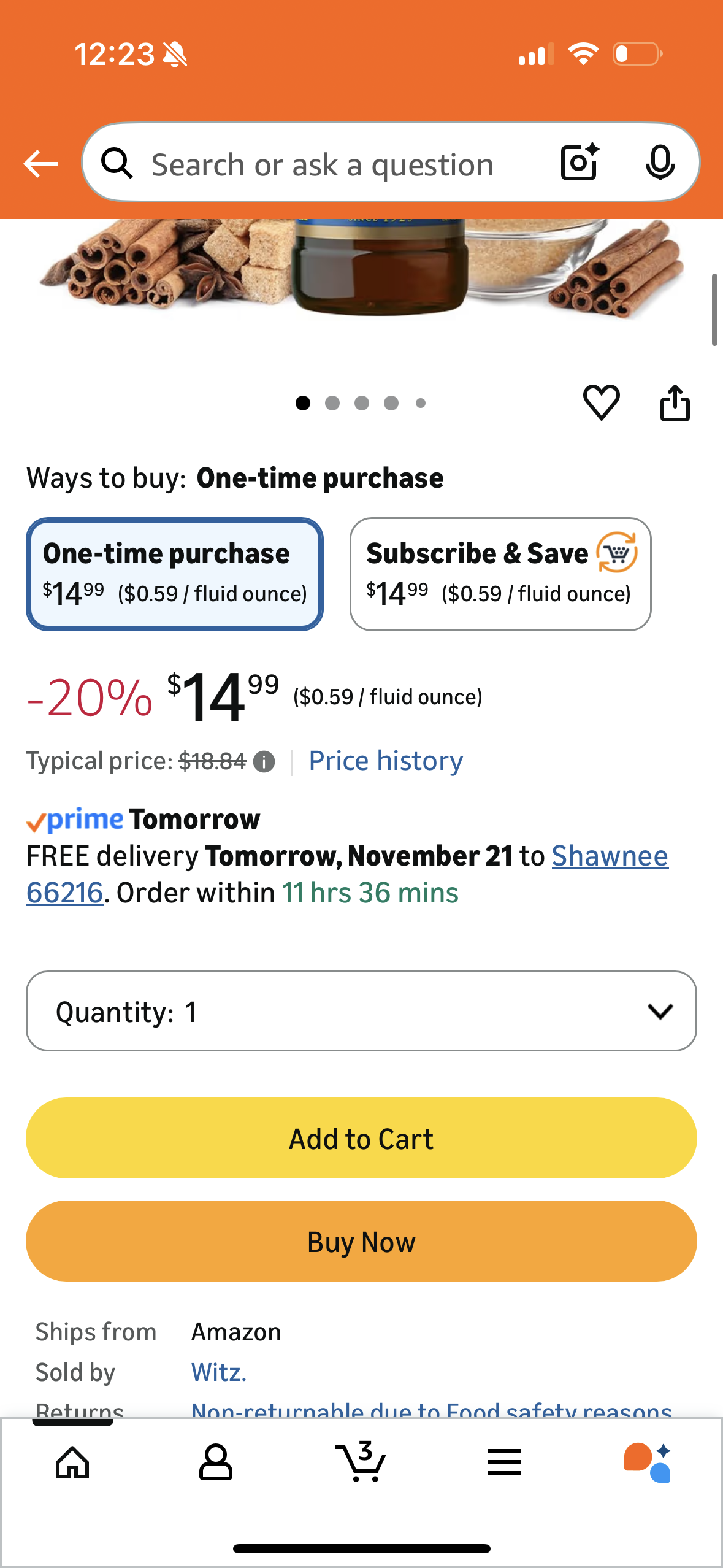Change delivery location Shawnee 66216
The width and height of the screenshot is (723, 1568).
(609, 856)
